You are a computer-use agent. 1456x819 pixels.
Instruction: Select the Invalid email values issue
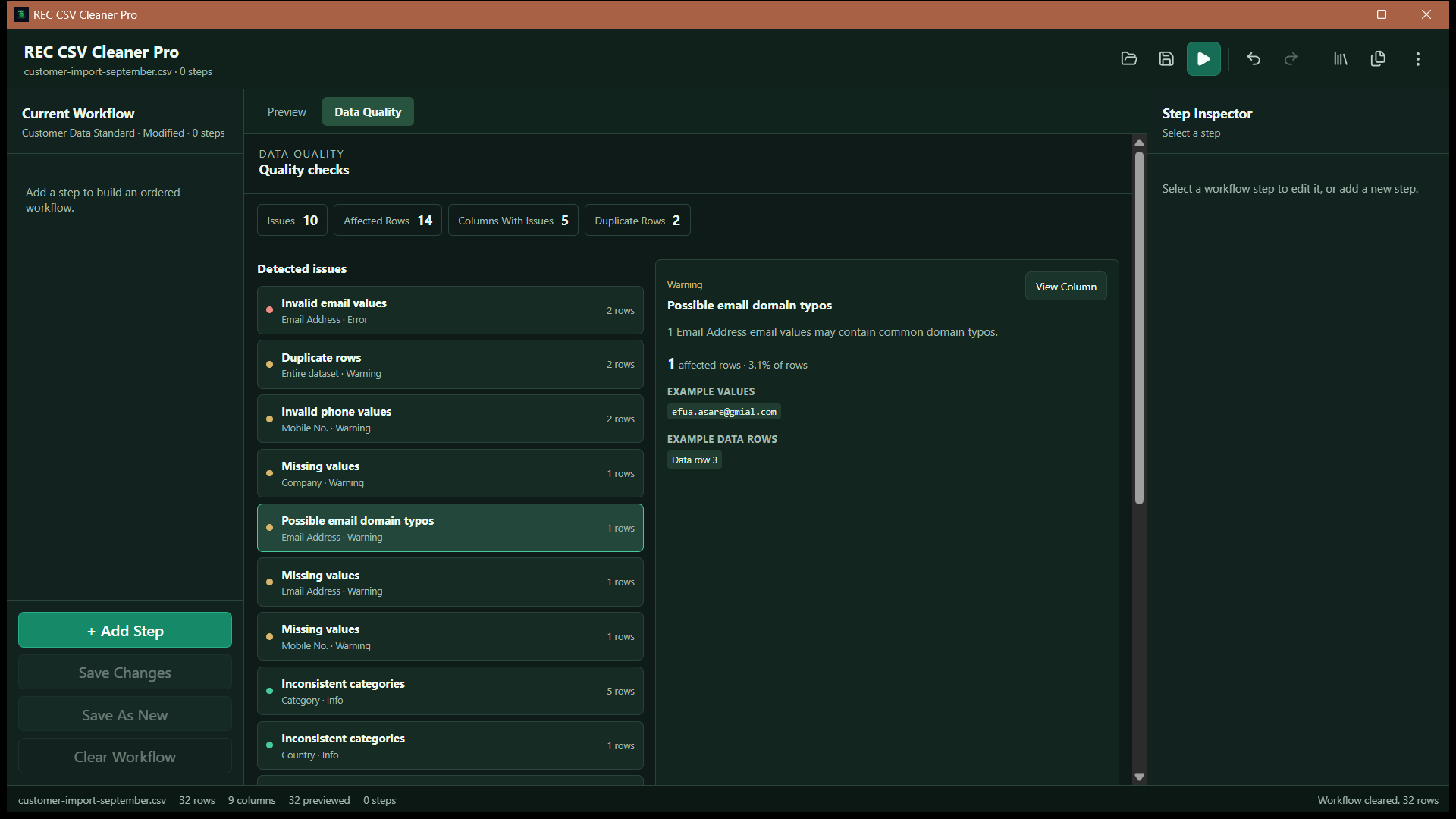click(450, 311)
